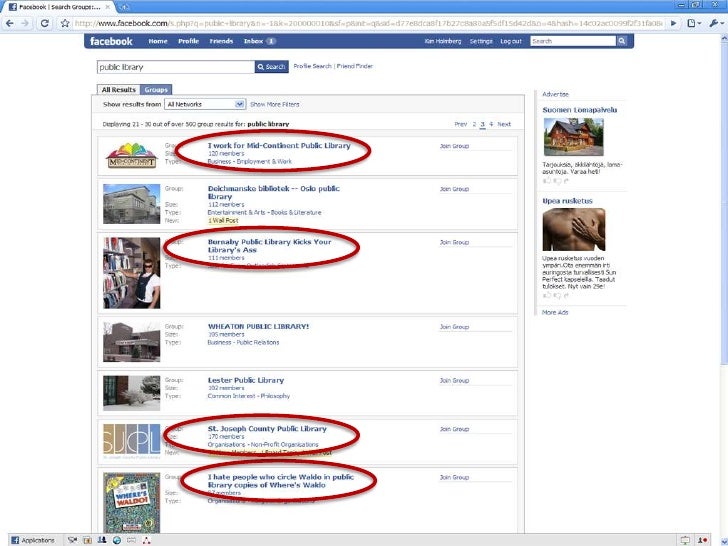This screenshot has height=546, width=728.
Task: Open a new browser tab
Action: pos(124,7)
